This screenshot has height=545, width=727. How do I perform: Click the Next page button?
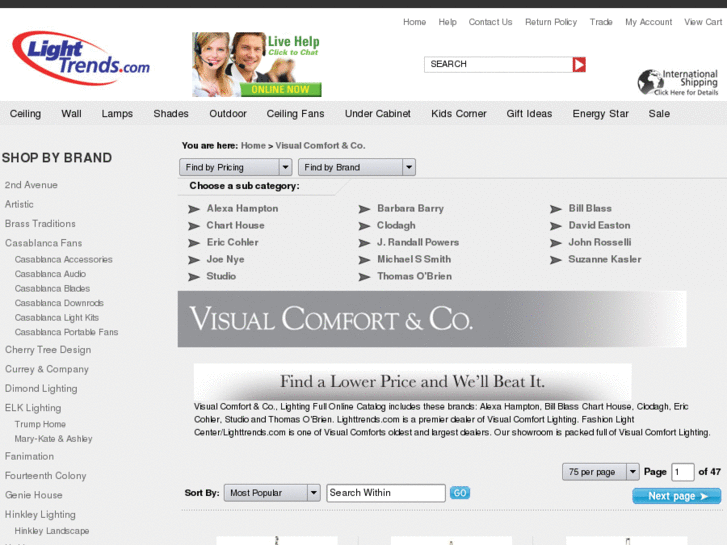pos(676,496)
